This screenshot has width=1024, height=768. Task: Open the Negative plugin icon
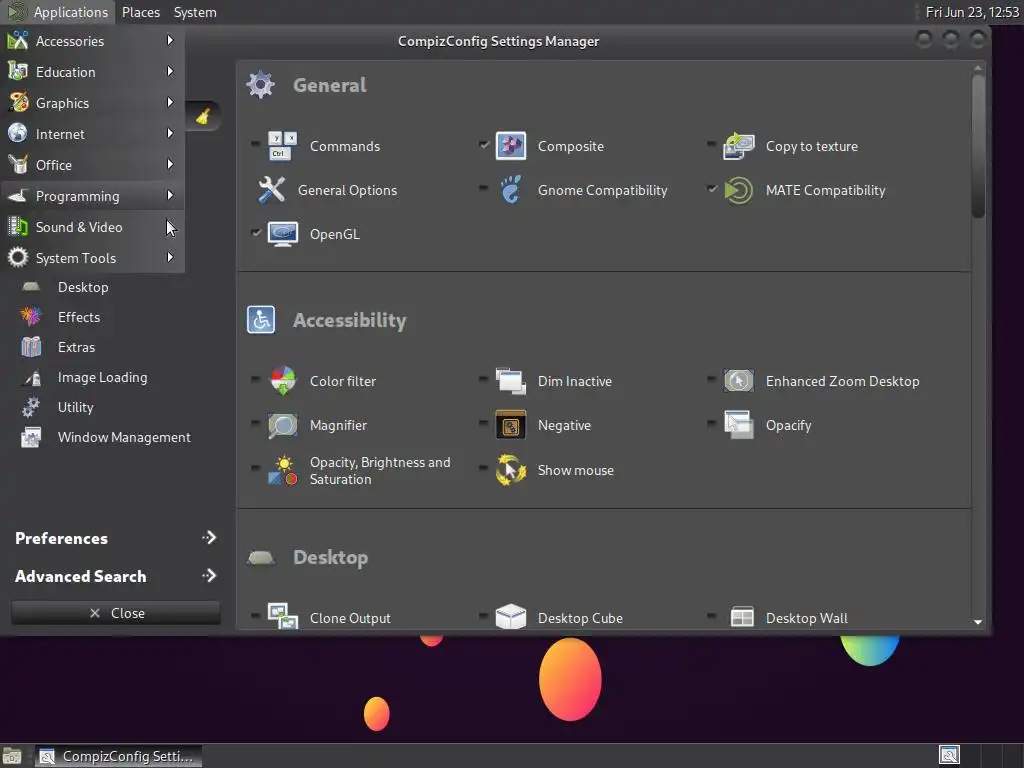point(511,425)
